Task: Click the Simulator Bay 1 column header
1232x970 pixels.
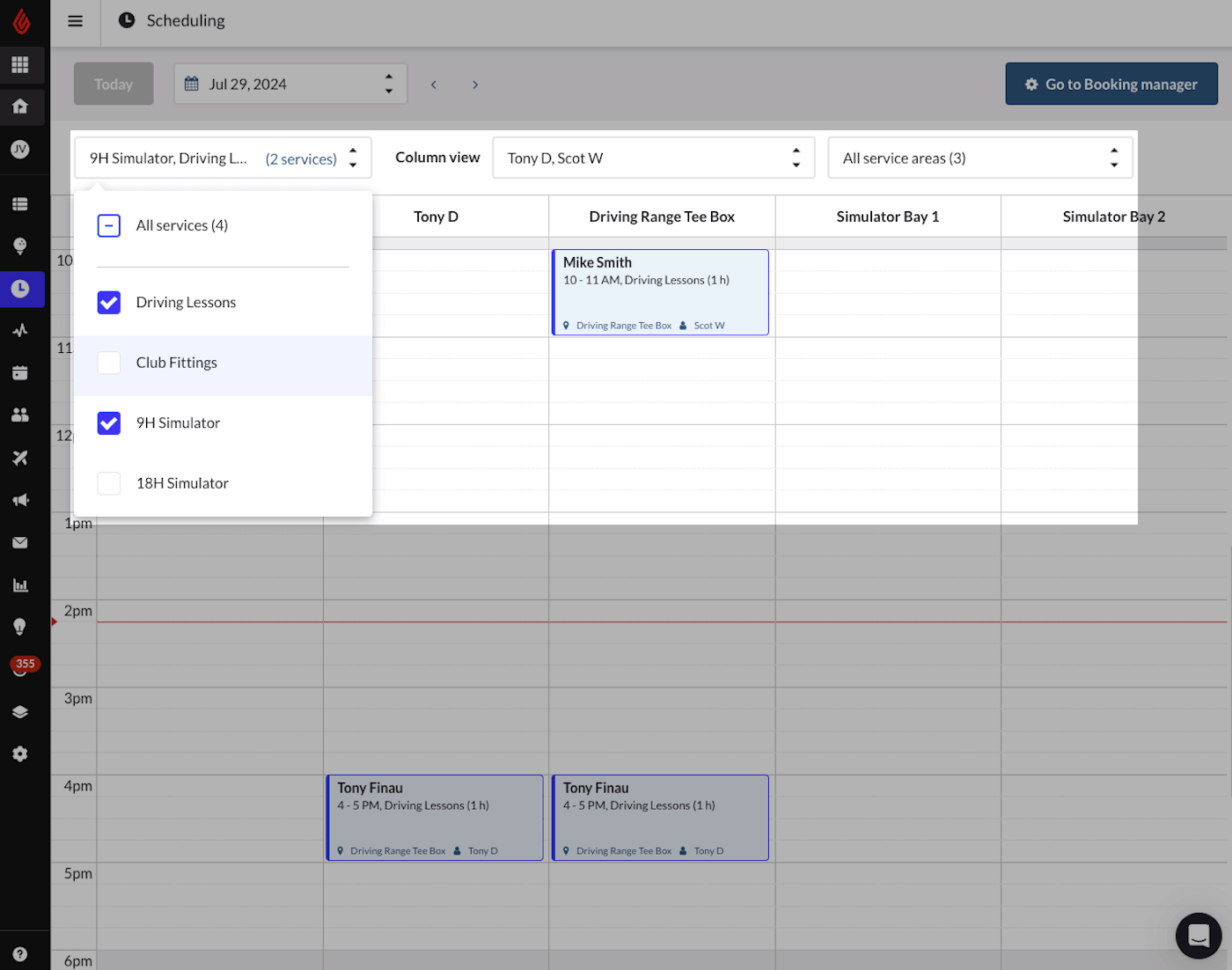Action: [888, 217]
